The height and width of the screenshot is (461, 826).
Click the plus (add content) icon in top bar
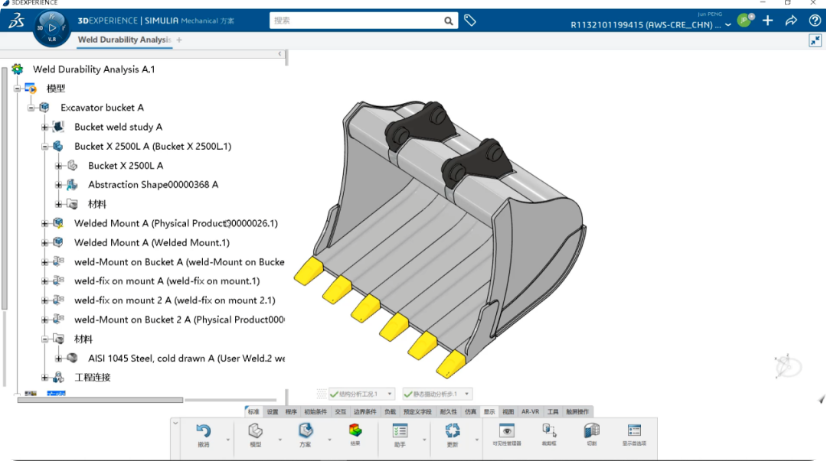pyautogui.click(x=768, y=21)
